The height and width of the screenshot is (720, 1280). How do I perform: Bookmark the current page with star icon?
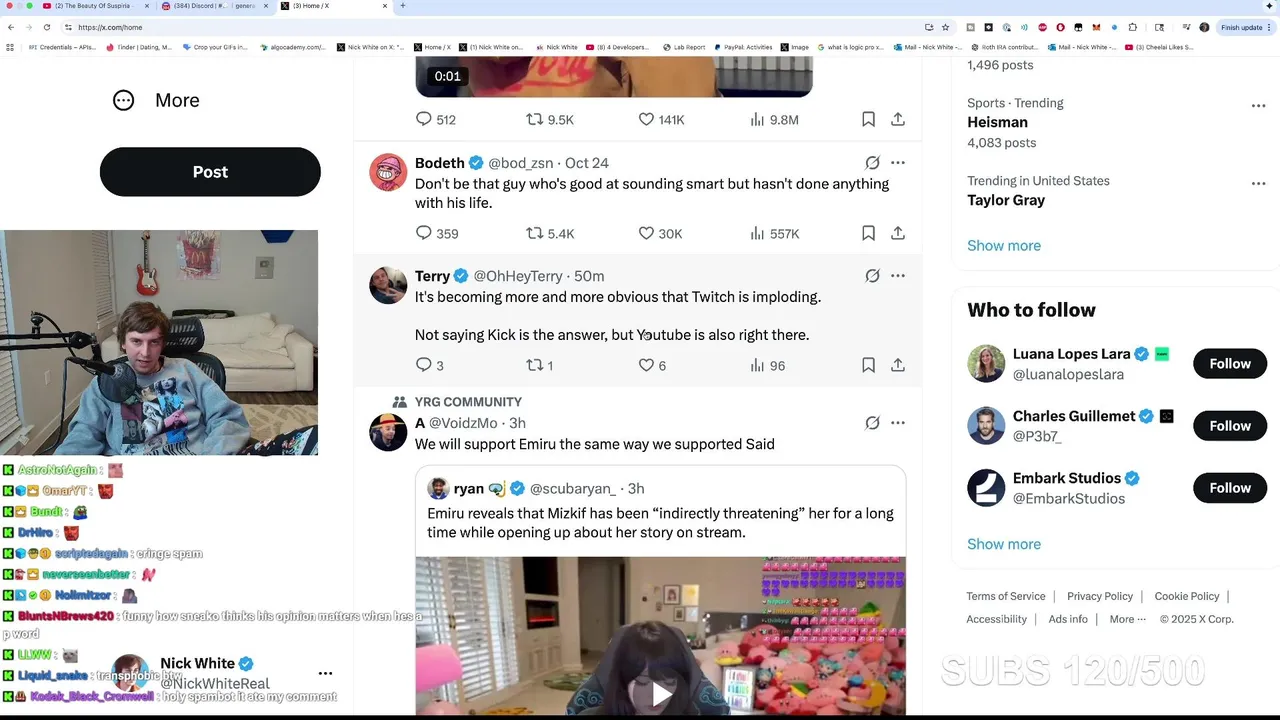(x=945, y=27)
